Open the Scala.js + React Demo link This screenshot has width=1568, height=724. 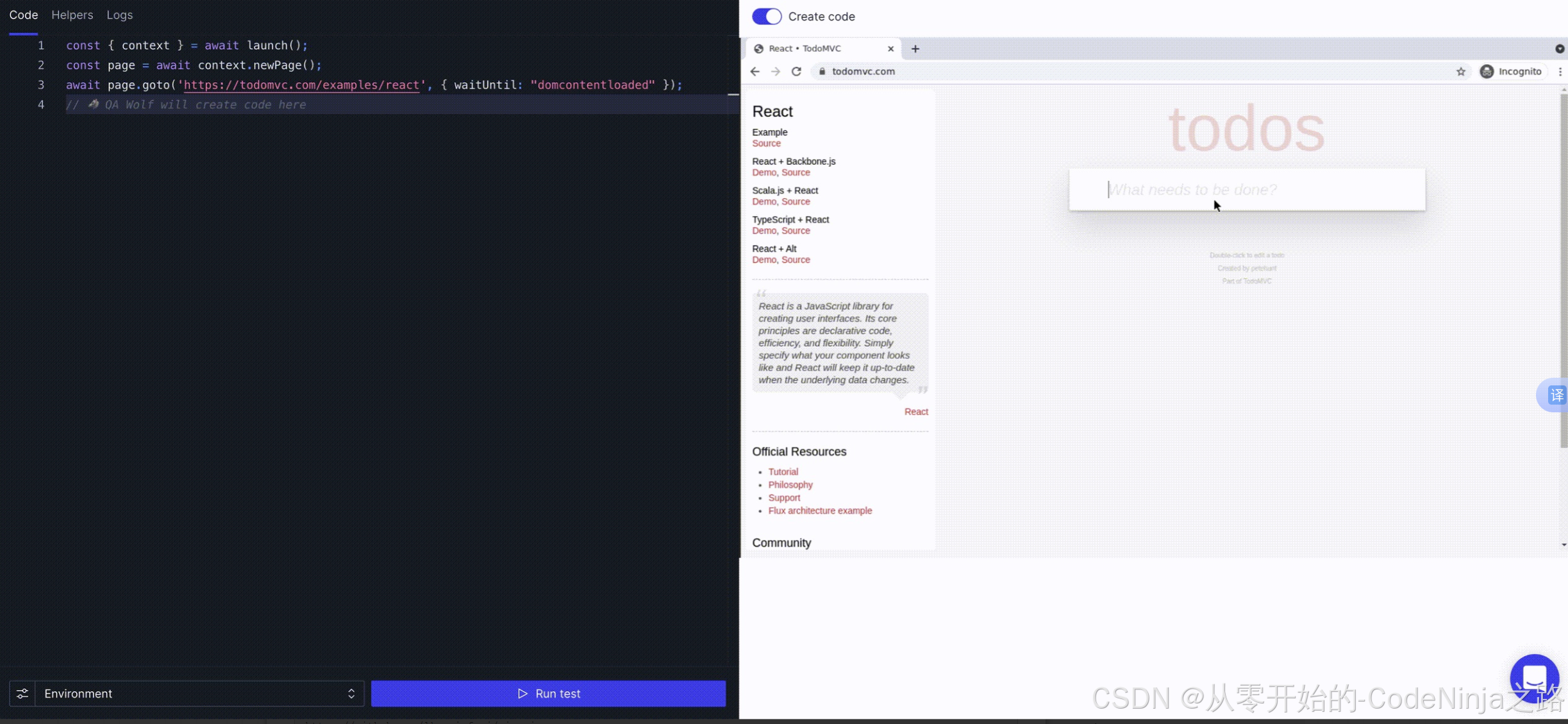coord(764,202)
